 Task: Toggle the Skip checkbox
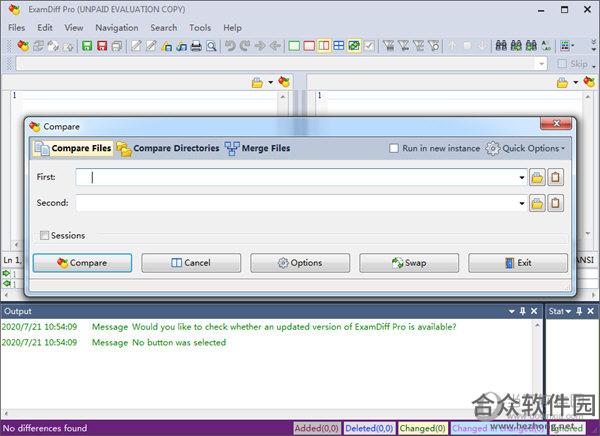(x=562, y=64)
